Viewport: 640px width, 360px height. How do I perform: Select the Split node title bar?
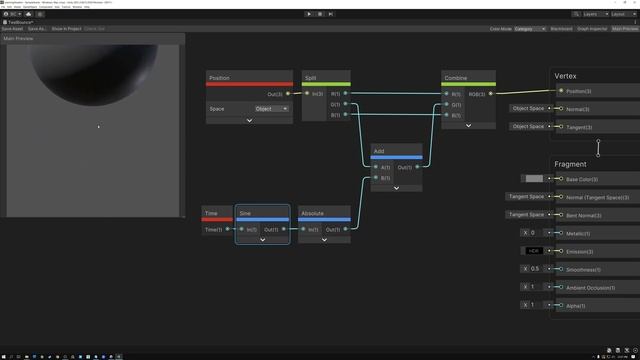(x=326, y=78)
